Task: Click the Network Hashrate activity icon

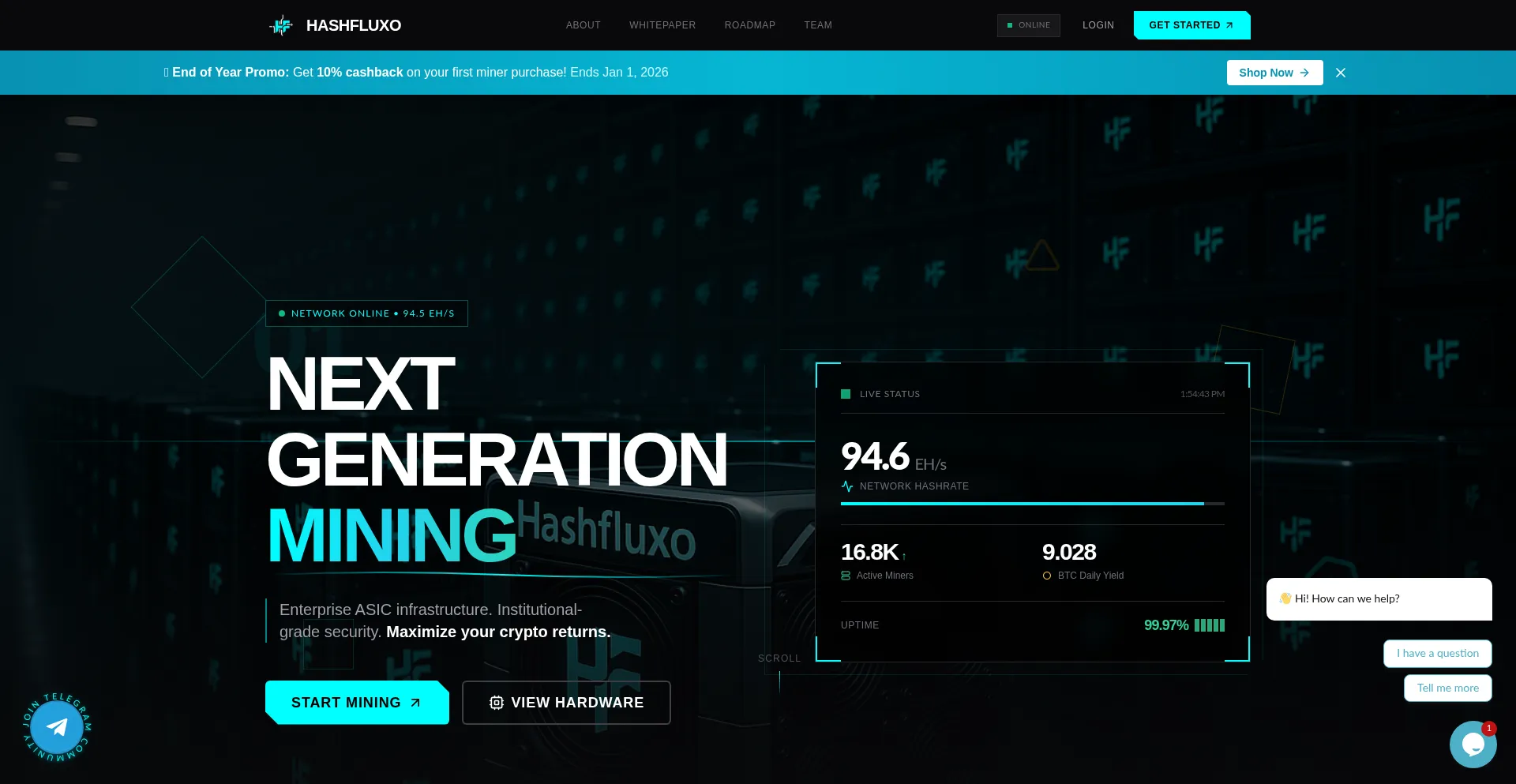Action: (847, 486)
